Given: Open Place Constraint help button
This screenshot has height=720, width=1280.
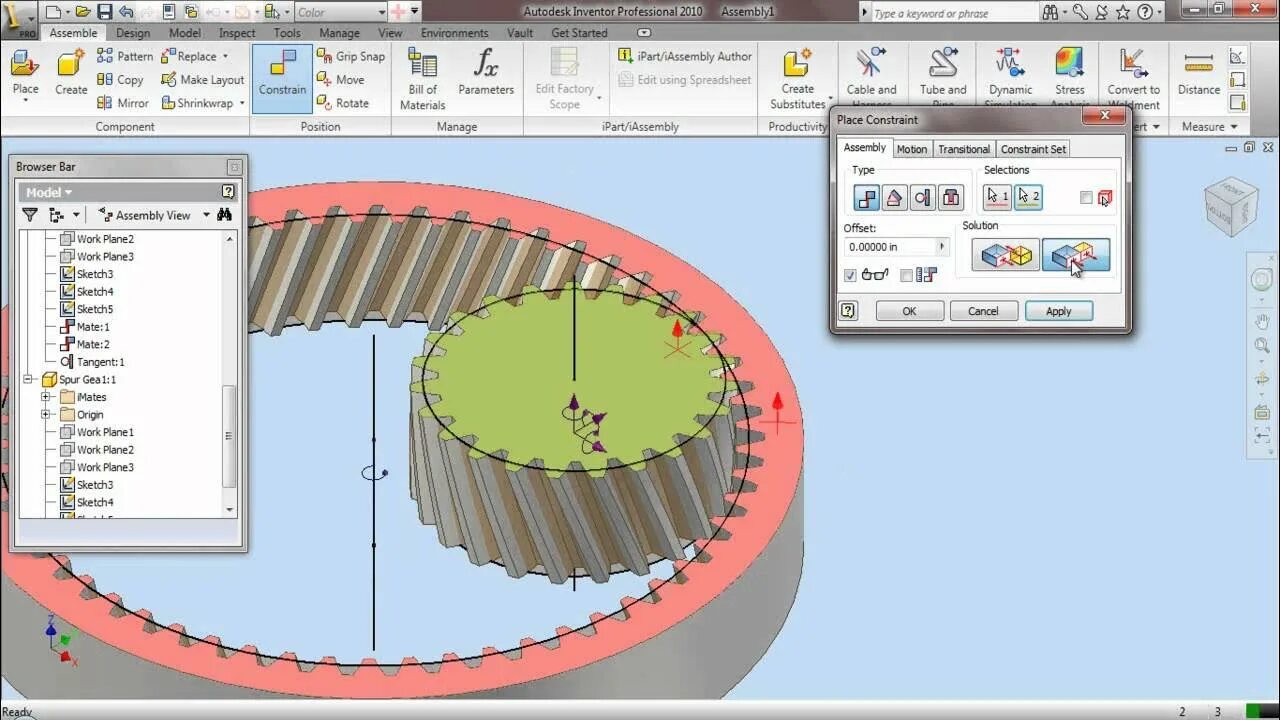Looking at the screenshot, I should coord(848,311).
